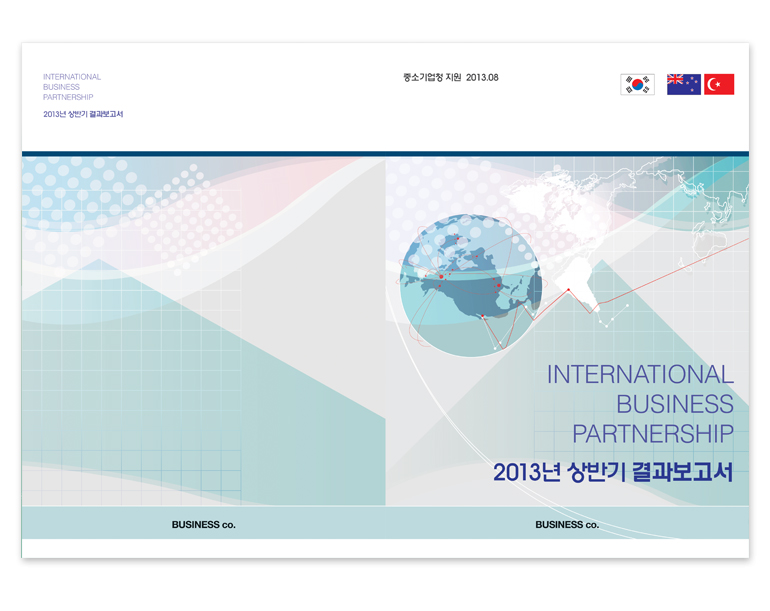Select the small top-left 'INTERNATIONAL' text
Image resolution: width=770 pixels, height=611 pixels.
coord(72,77)
